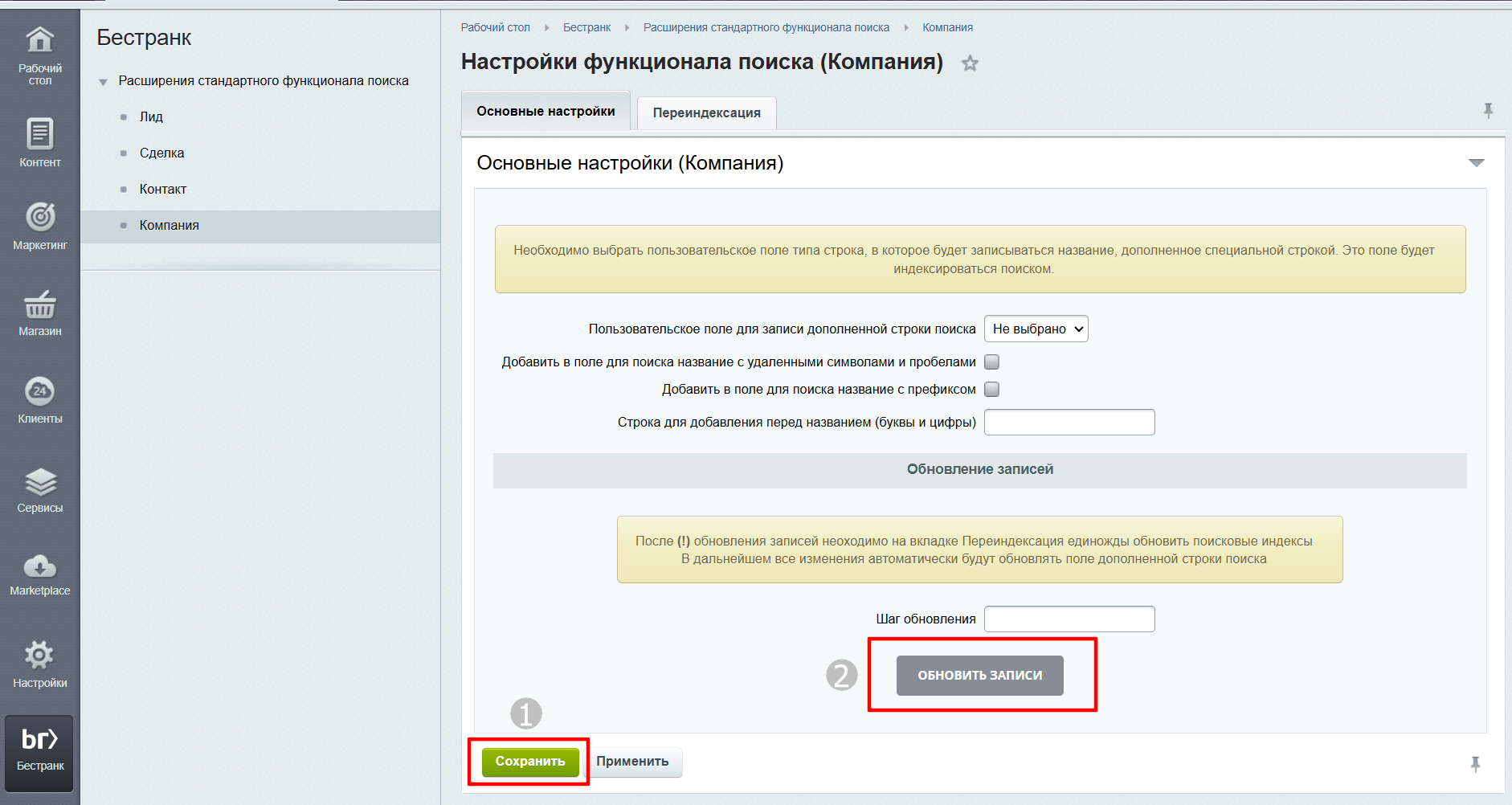Open the Магазин basket icon
The height and width of the screenshot is (805, 1512).
(x=39, y=305)
